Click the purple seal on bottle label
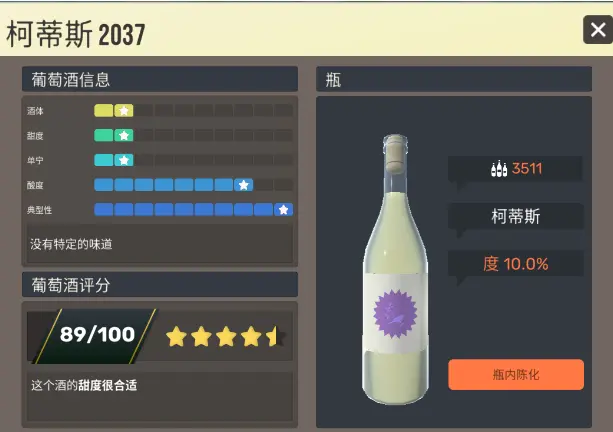Viewport: 613px width, 432px height. pyautogui.click(x=395, y=314)
